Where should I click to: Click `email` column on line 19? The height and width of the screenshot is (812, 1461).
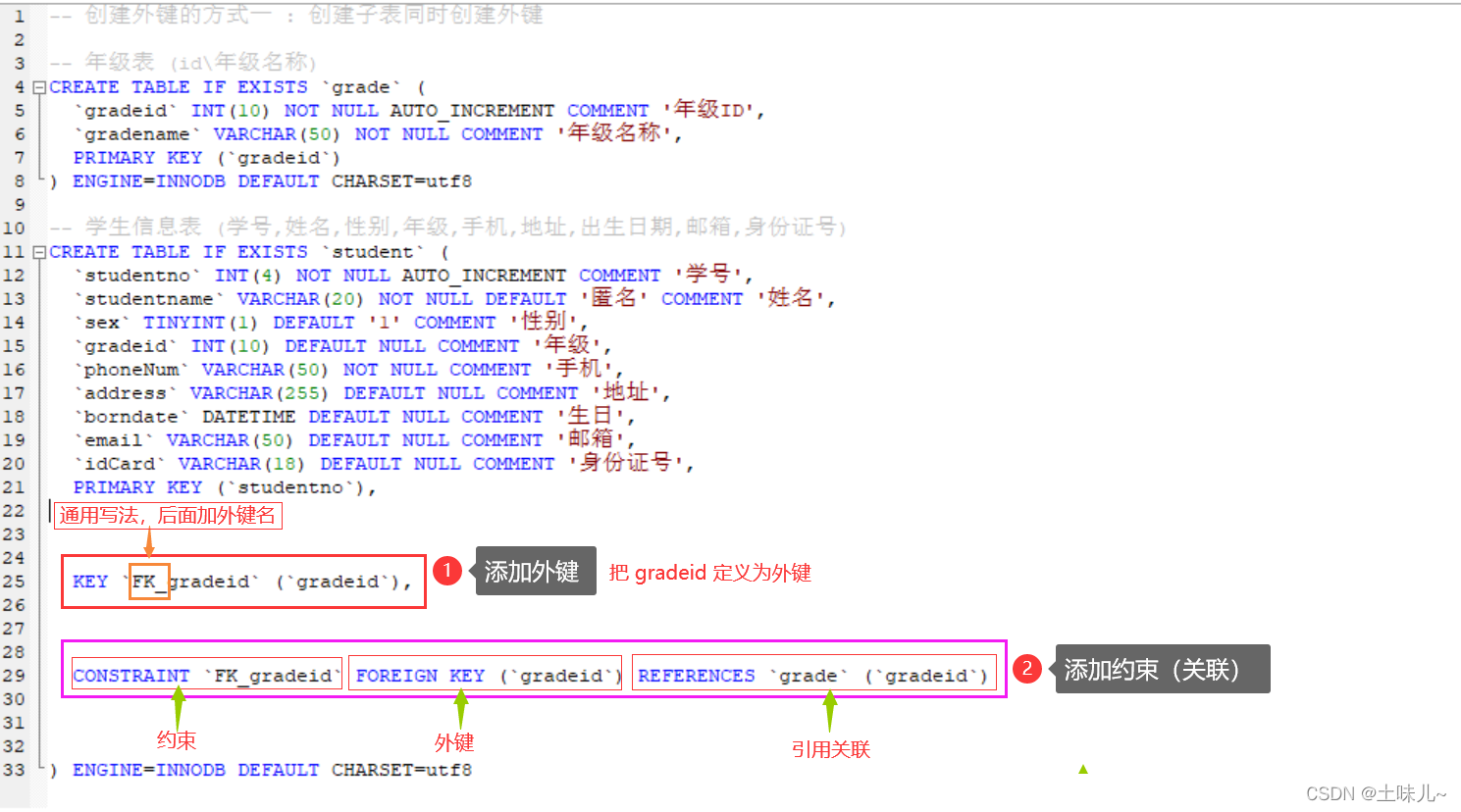pyautogui.click(x=114, y=440)
